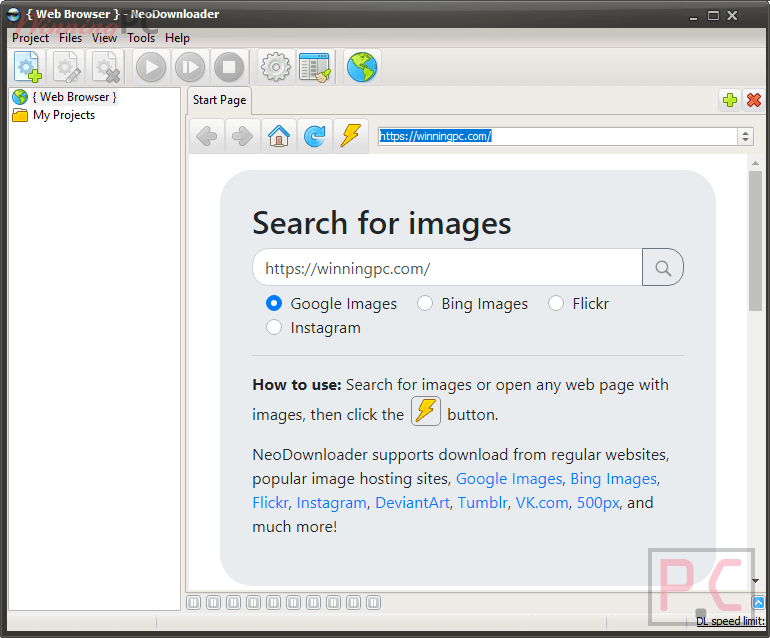Image resolution: width=770 pixels, height=638 pixels.
Task: Select Bing Images radio button
Action: click(x=425, y=303)
